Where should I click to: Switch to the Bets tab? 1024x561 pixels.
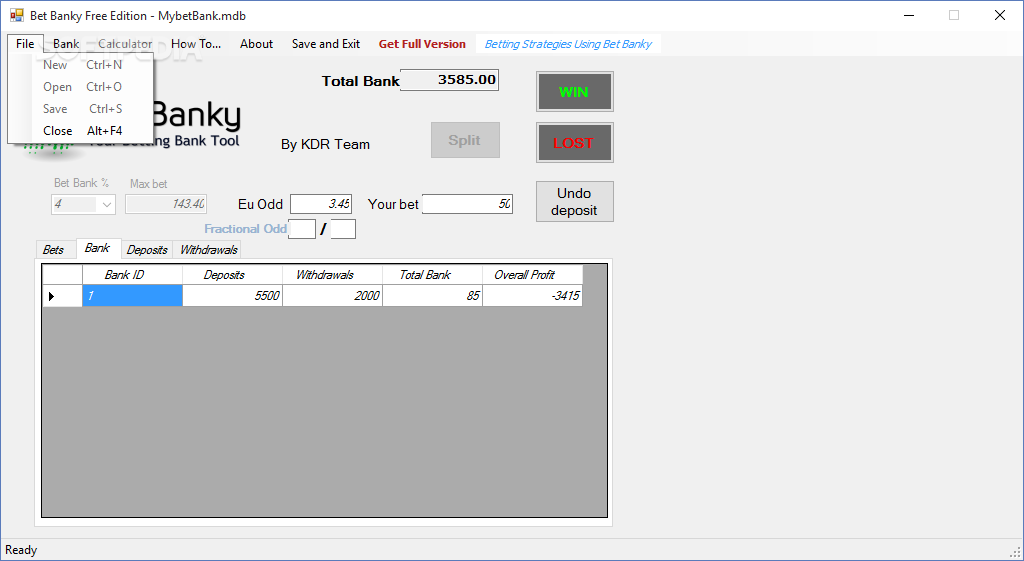tap(54, 250)
